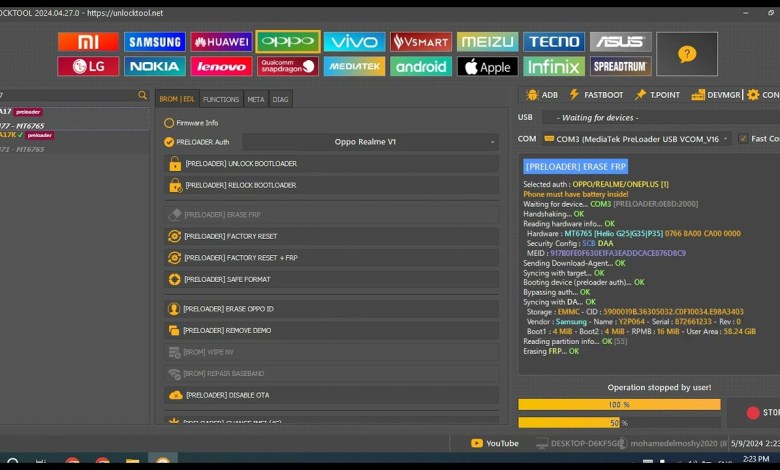Switch to the META tab
Viewport: 780px width, 470px height.
(256, 99)
